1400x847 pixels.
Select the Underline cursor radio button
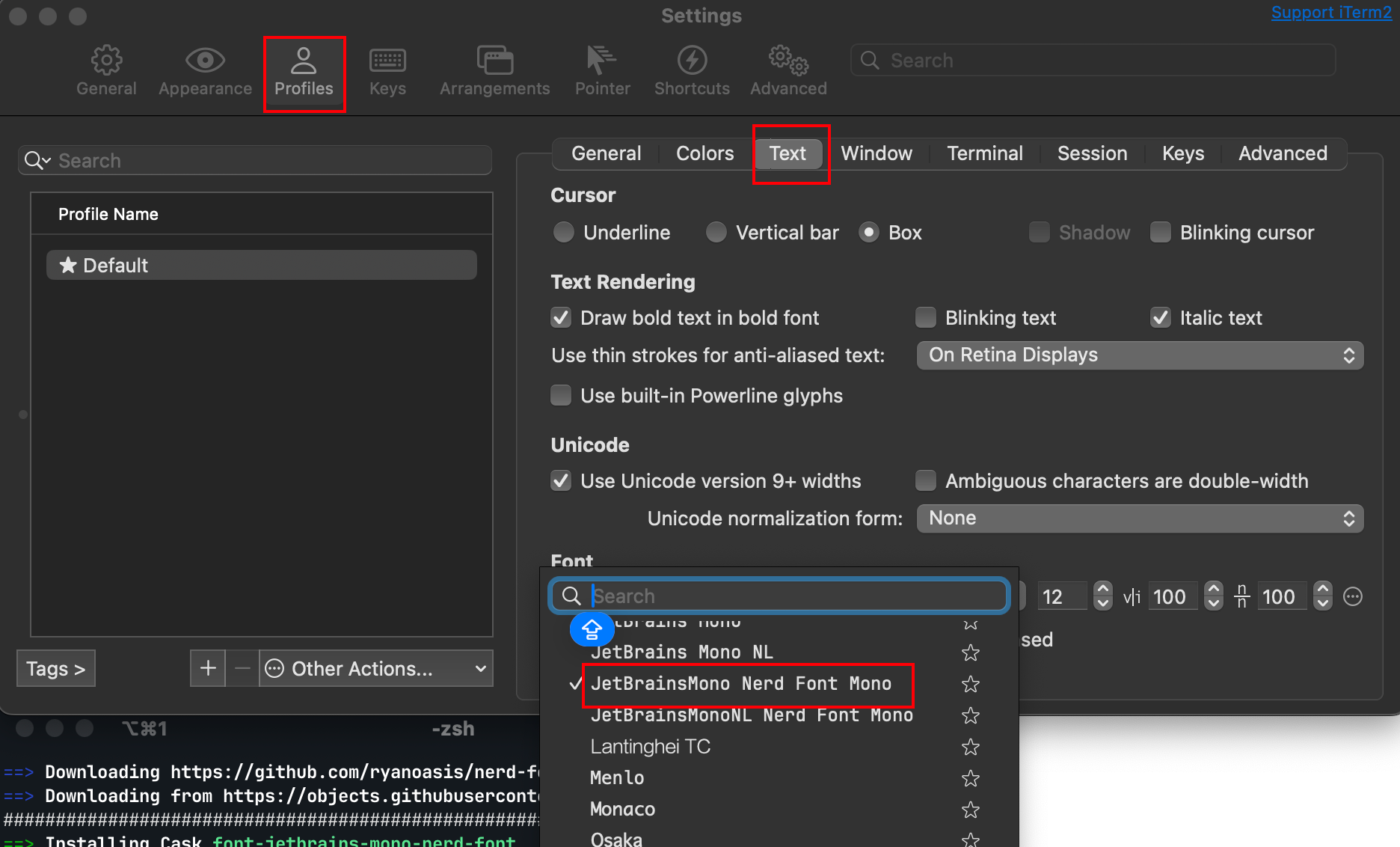coord(564,233)
